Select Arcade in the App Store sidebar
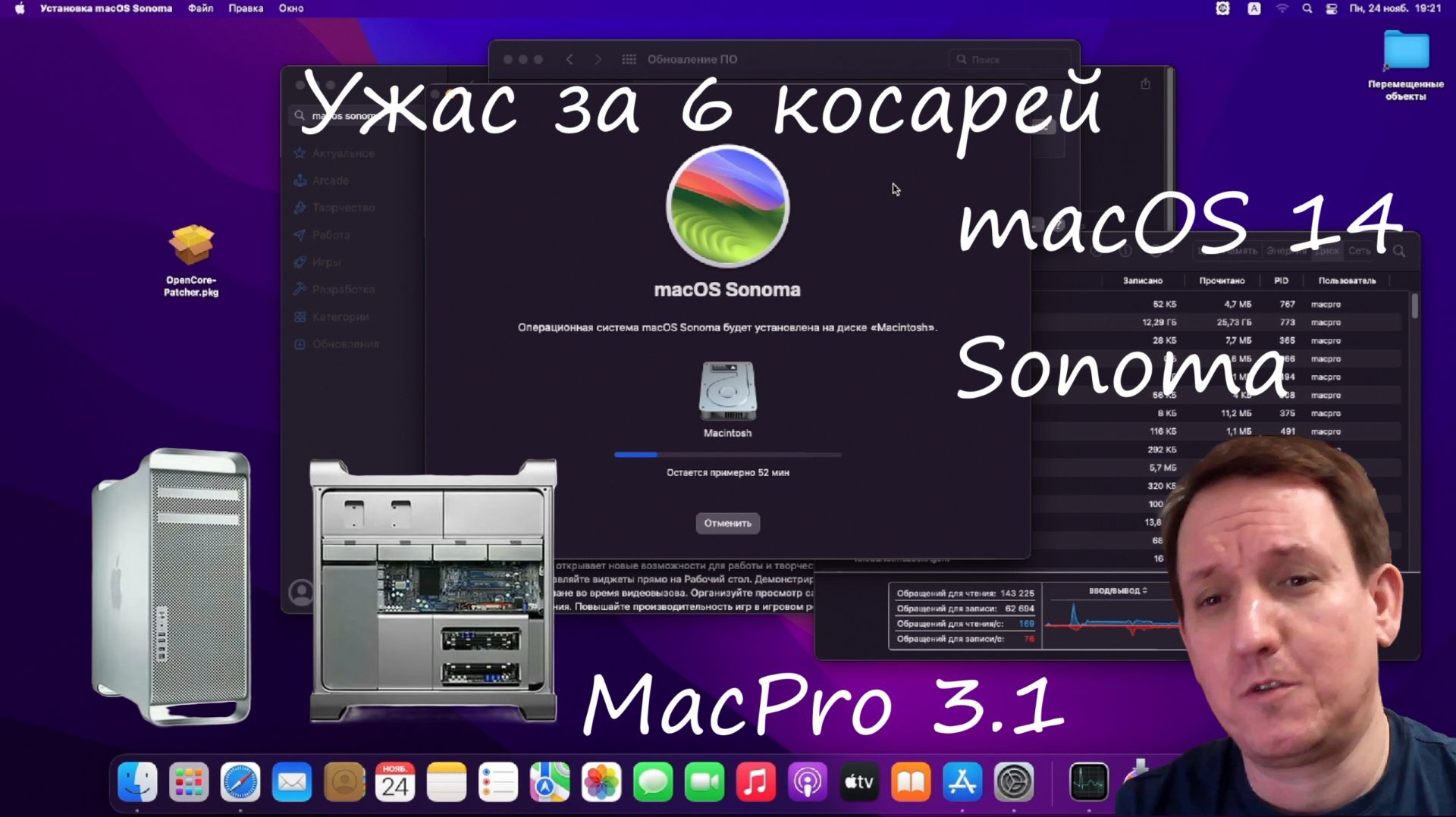1456x817 pixels. click(x=322, y=180)
